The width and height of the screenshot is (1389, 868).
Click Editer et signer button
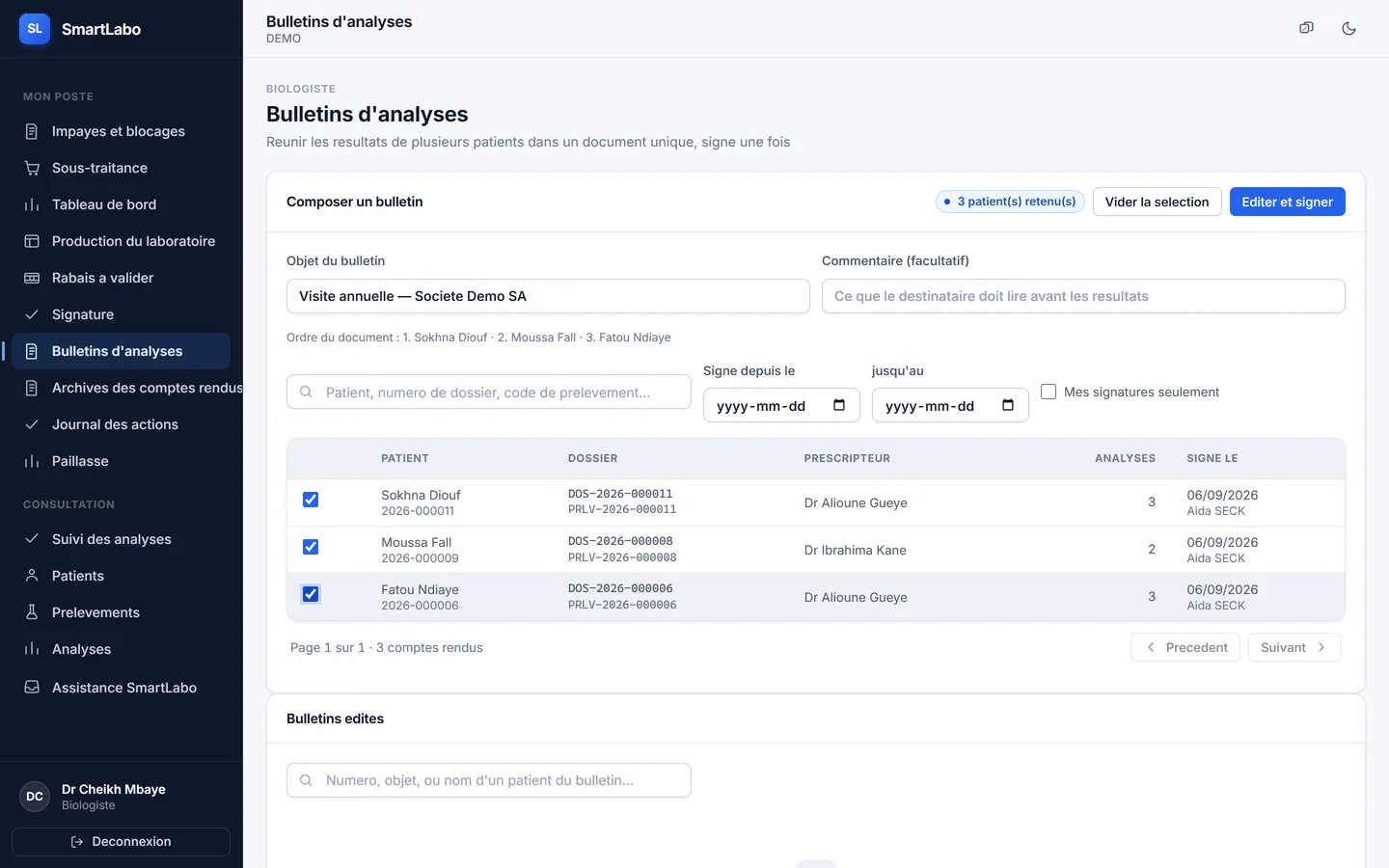tap(1287, 202)
